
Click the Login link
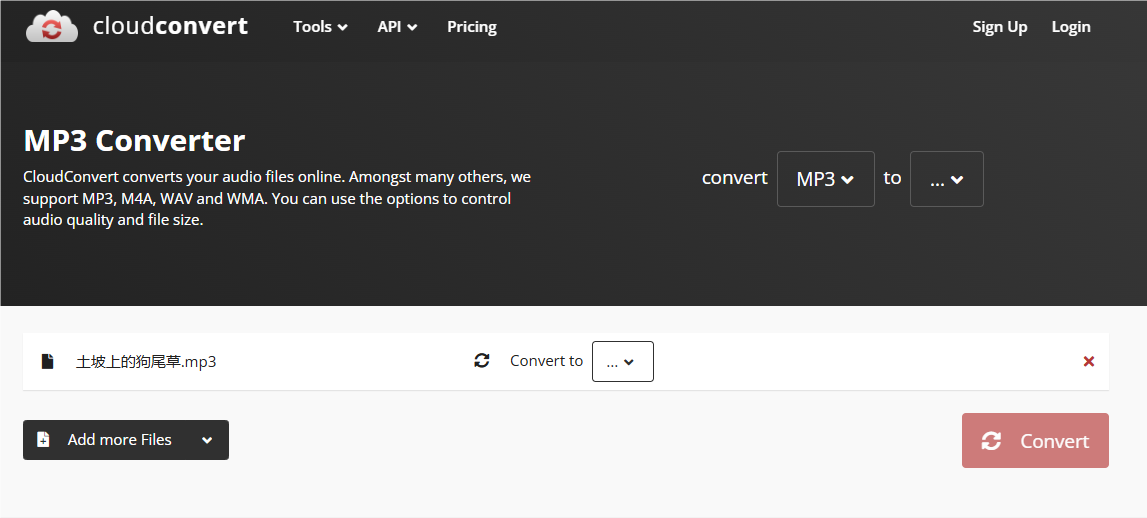(x=1071, y=27)
